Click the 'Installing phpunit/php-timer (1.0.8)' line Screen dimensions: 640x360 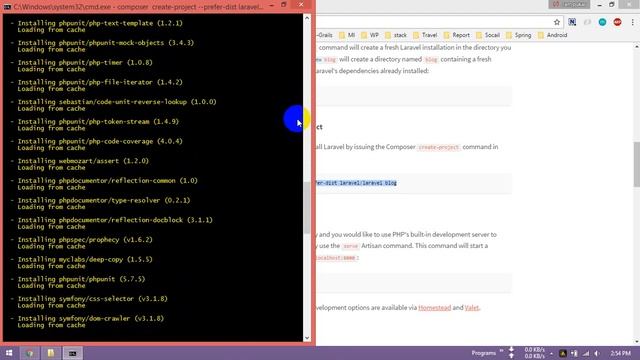pyautogui.click(x=85, y=62)
